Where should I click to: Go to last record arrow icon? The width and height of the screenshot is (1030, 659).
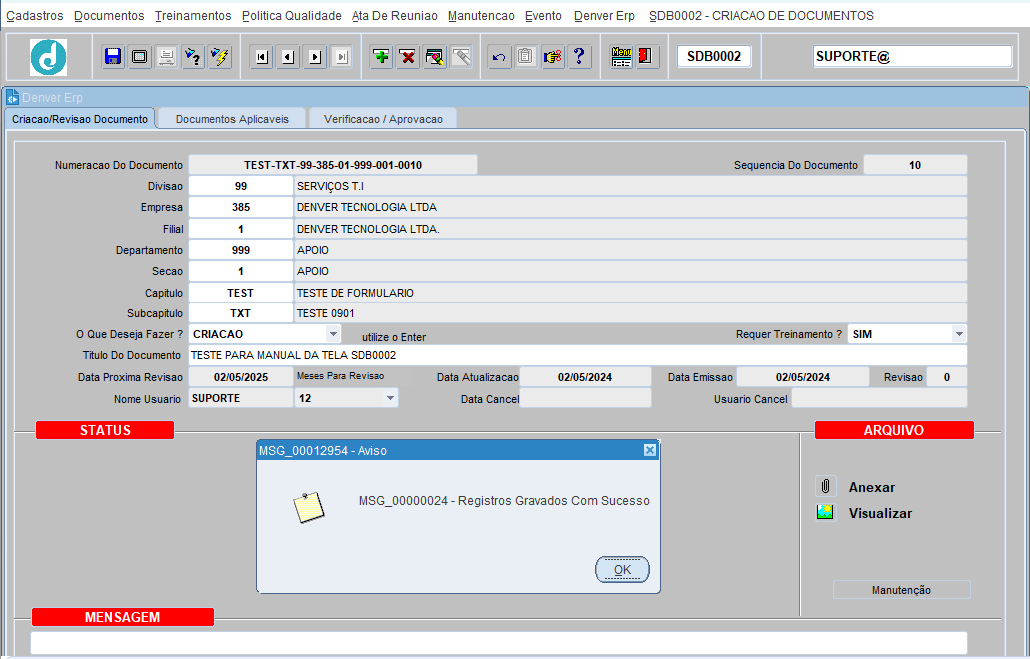342,57
